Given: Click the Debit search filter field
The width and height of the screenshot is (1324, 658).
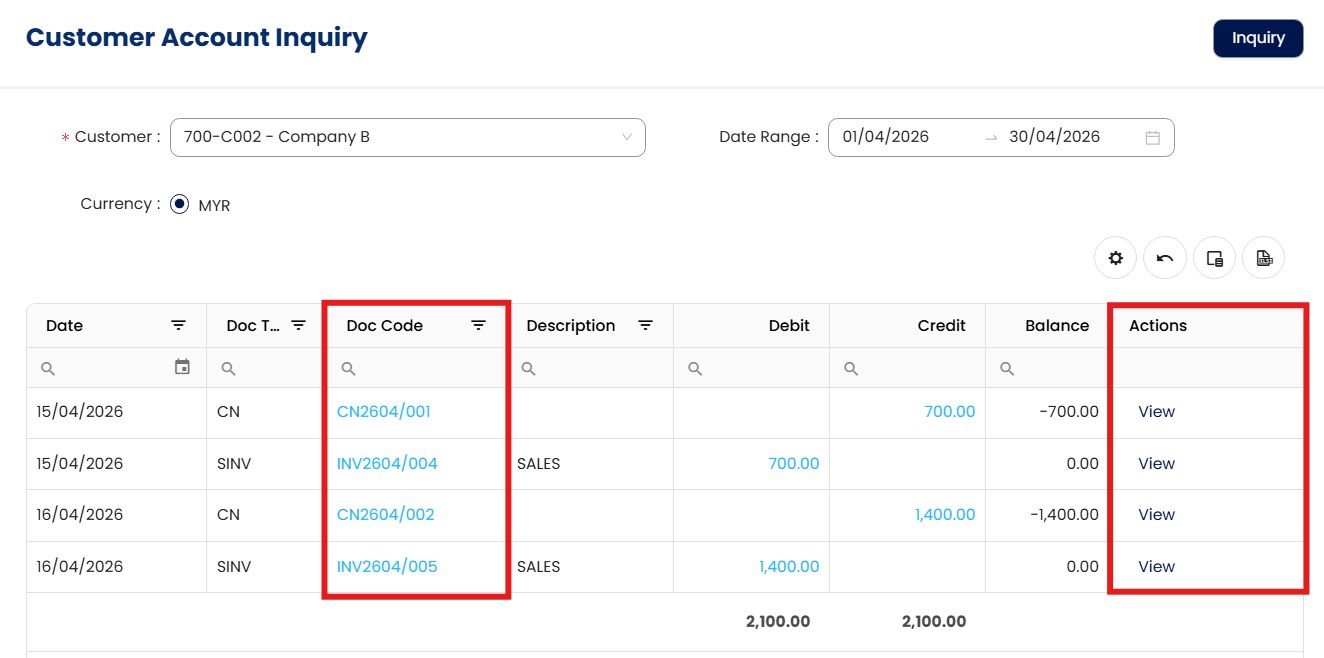Looking at the screenshot, I should point(760,369).
